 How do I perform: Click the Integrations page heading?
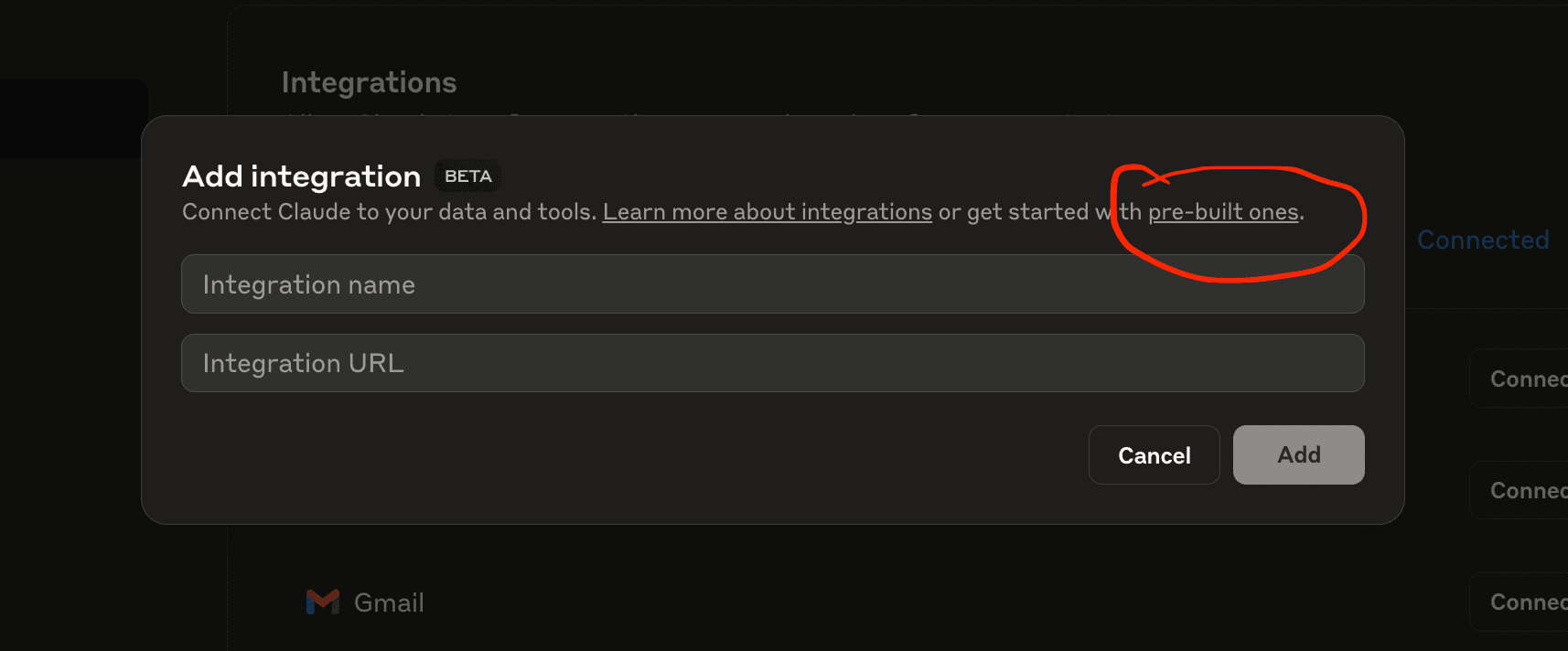[369, 82]
